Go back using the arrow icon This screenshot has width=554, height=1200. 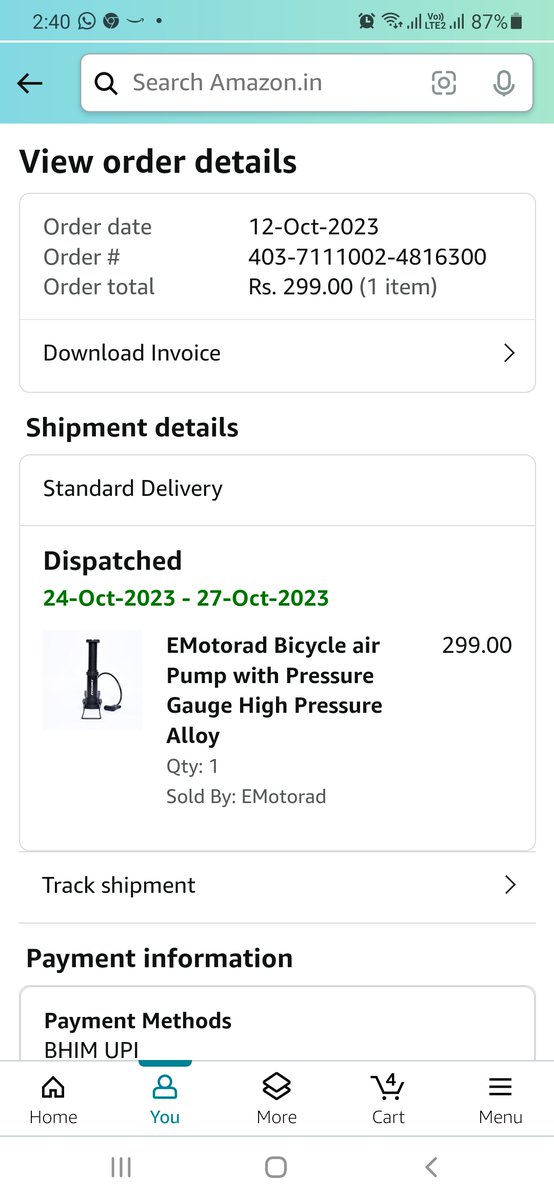tap(30, 83)
